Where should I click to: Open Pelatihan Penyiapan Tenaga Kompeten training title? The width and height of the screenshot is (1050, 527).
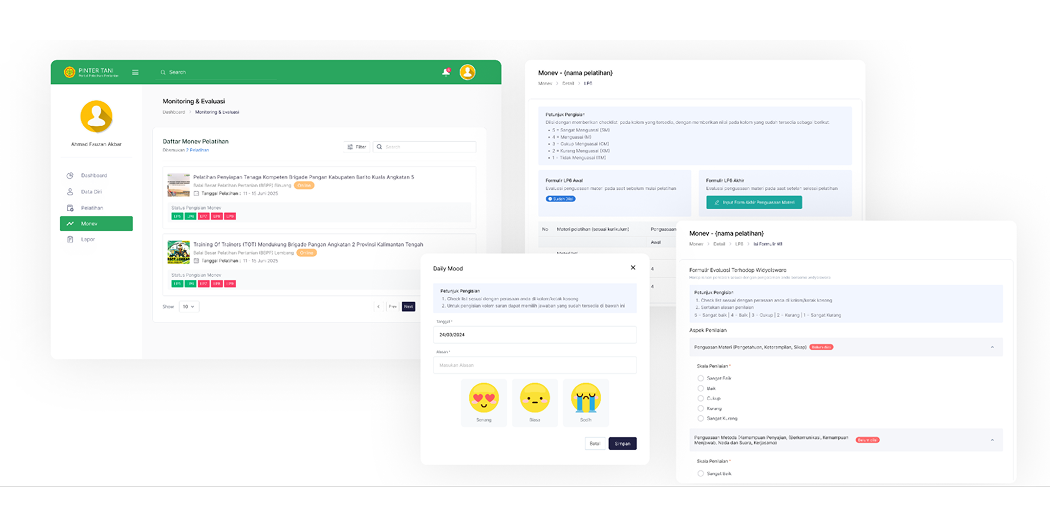(x=303, y=177)
